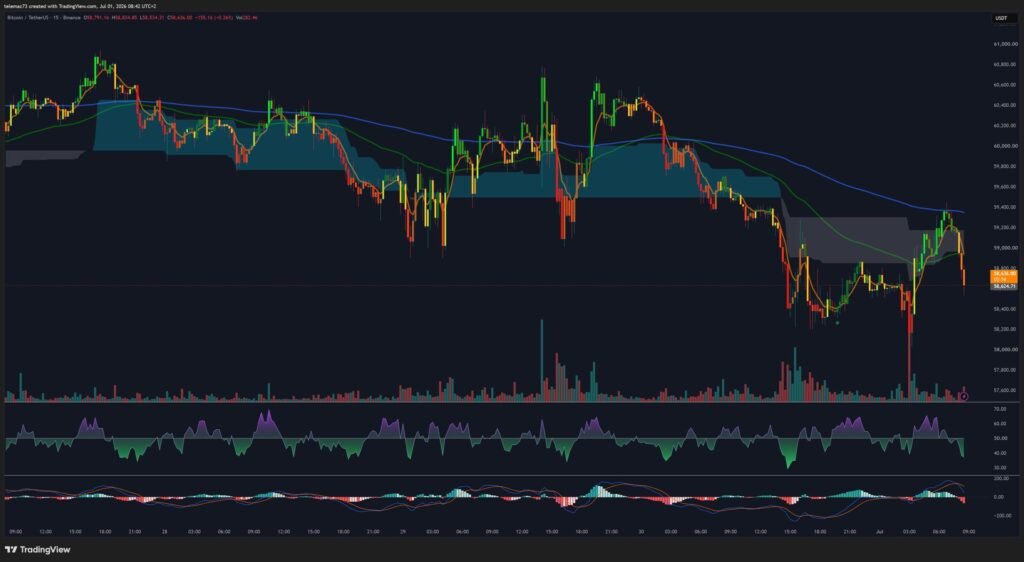The height and width of the screenshot is (562, 1024).
Task: Click the 59,400.00 price axis label
Action: point(1004,207)
